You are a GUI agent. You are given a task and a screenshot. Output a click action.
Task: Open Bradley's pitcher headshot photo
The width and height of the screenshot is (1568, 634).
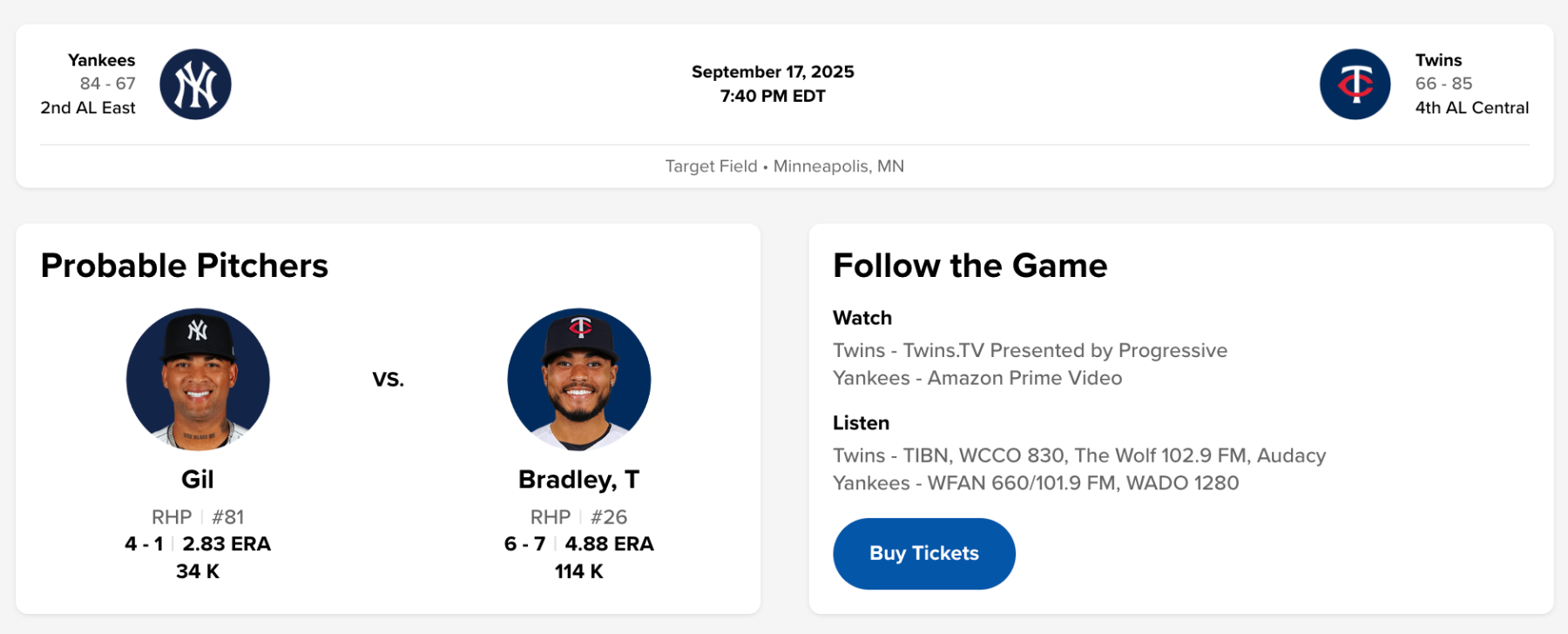(x=578, y=379)
